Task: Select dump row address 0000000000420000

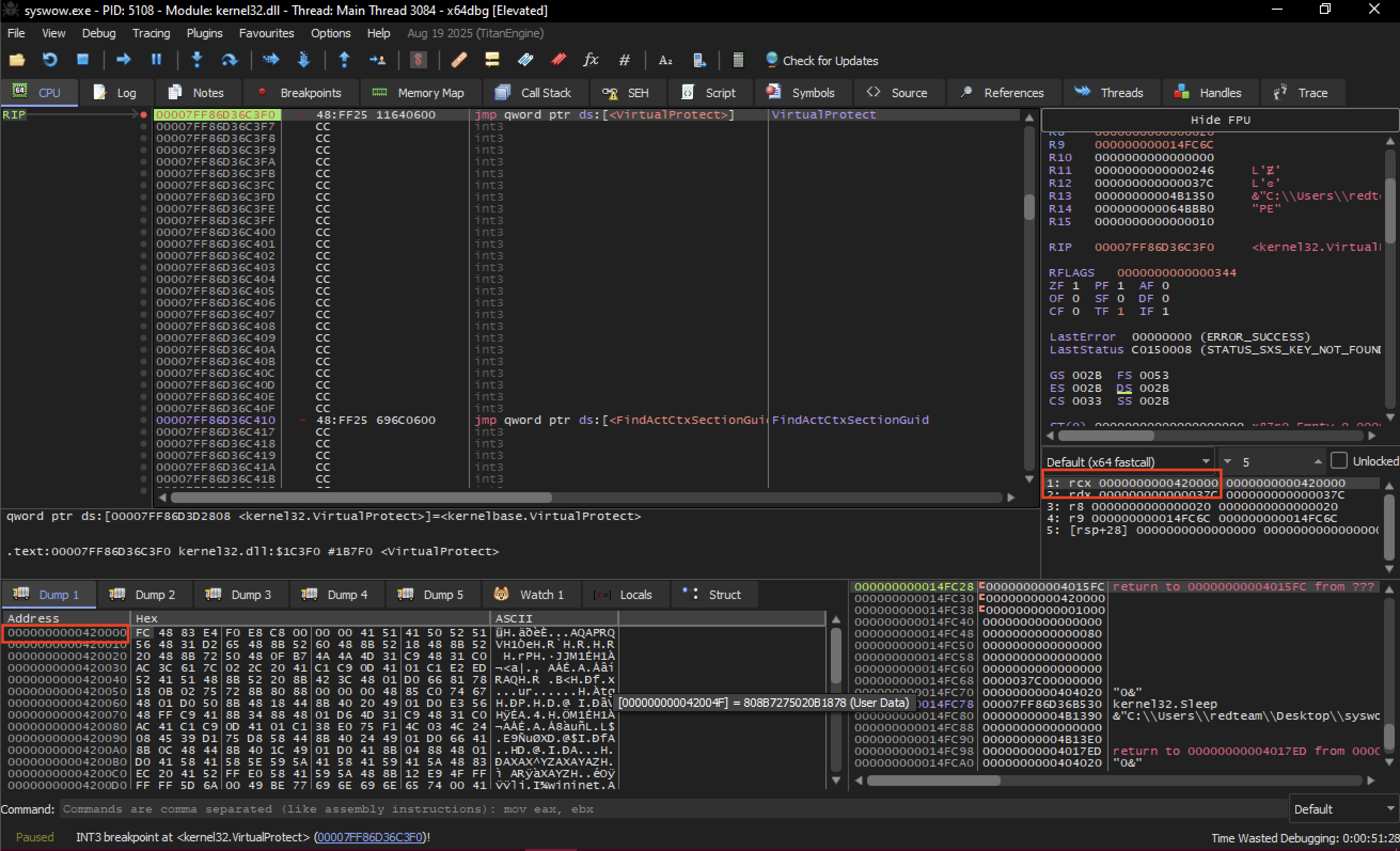Action: [67, 632]
